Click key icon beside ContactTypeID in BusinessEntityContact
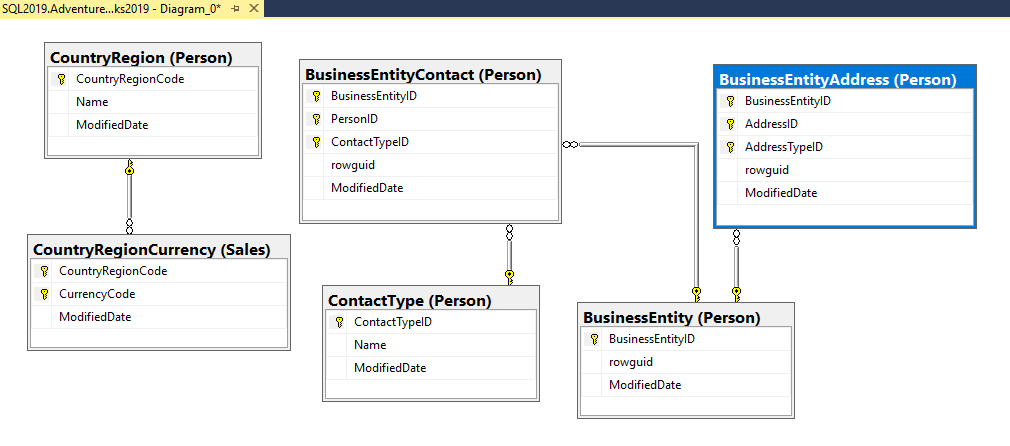 pos(316,142)
